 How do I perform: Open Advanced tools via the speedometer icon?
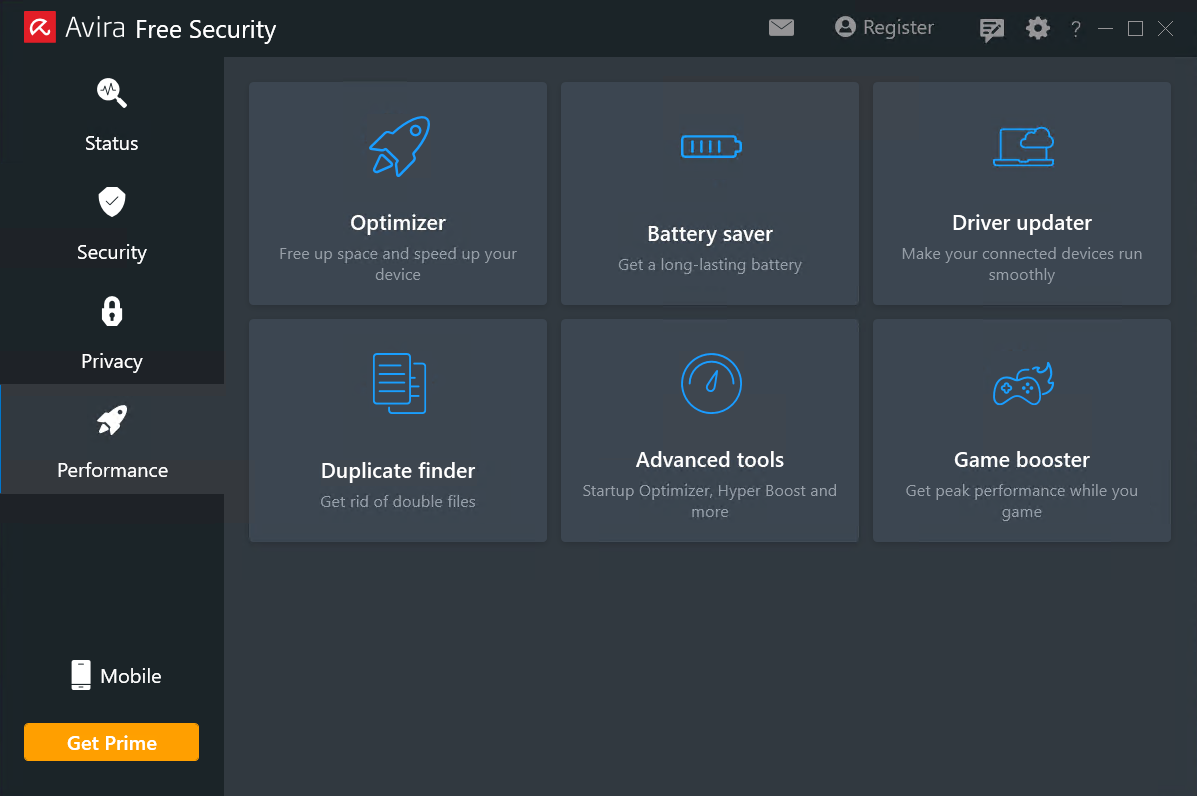(x=709, y=382)
